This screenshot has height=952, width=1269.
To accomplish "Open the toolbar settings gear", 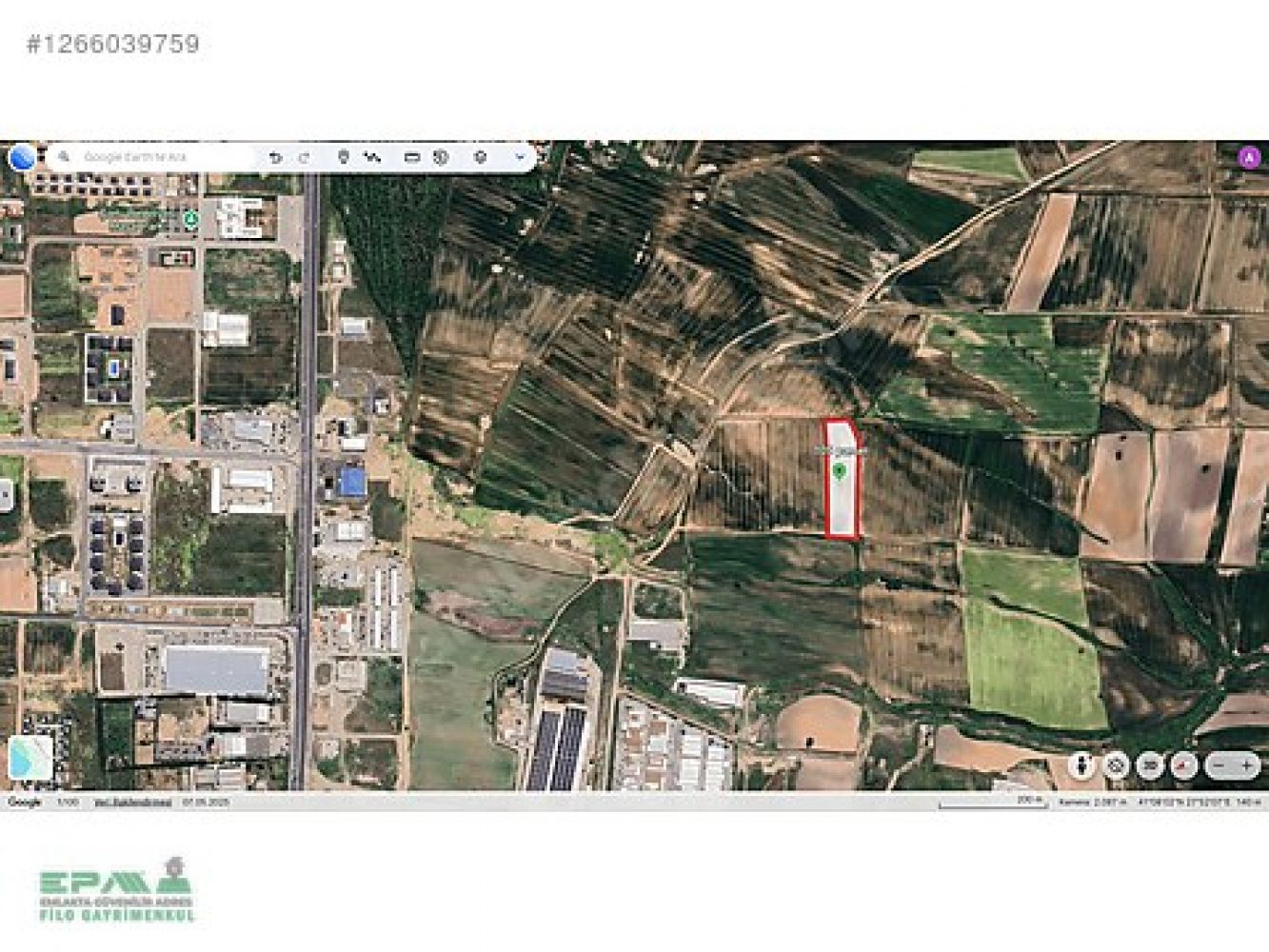I will [480, 157].
